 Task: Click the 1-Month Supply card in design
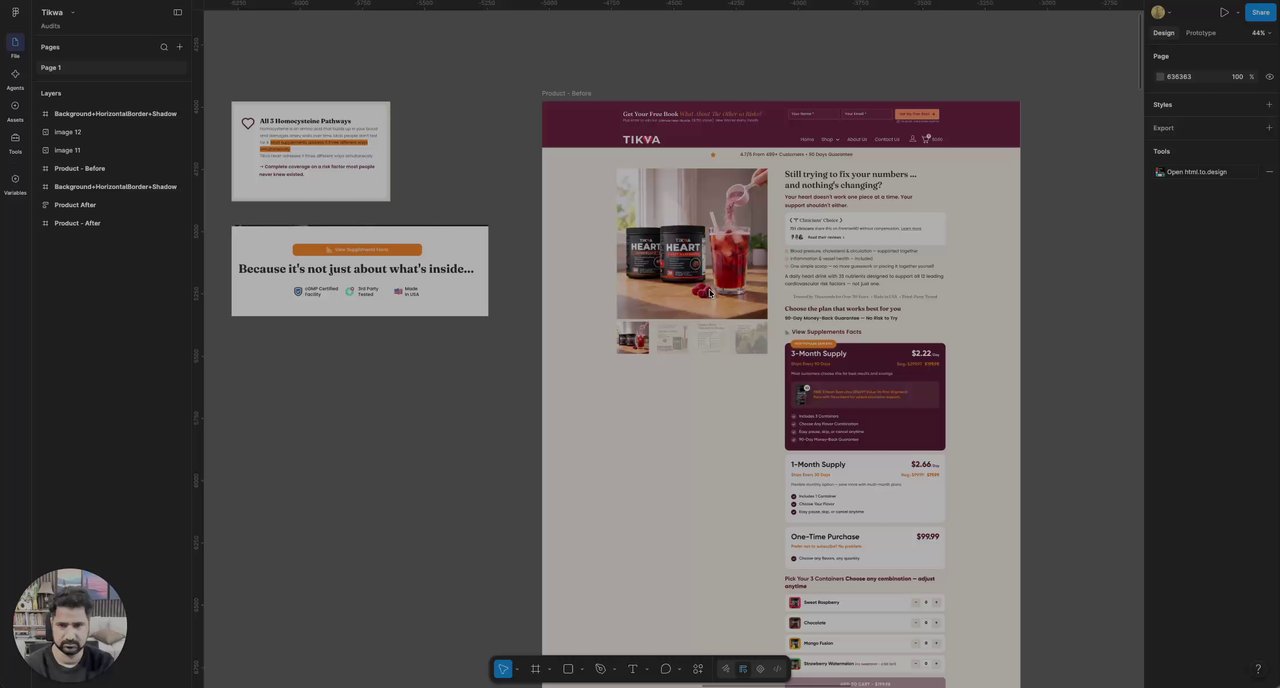(x=865, y=487)
